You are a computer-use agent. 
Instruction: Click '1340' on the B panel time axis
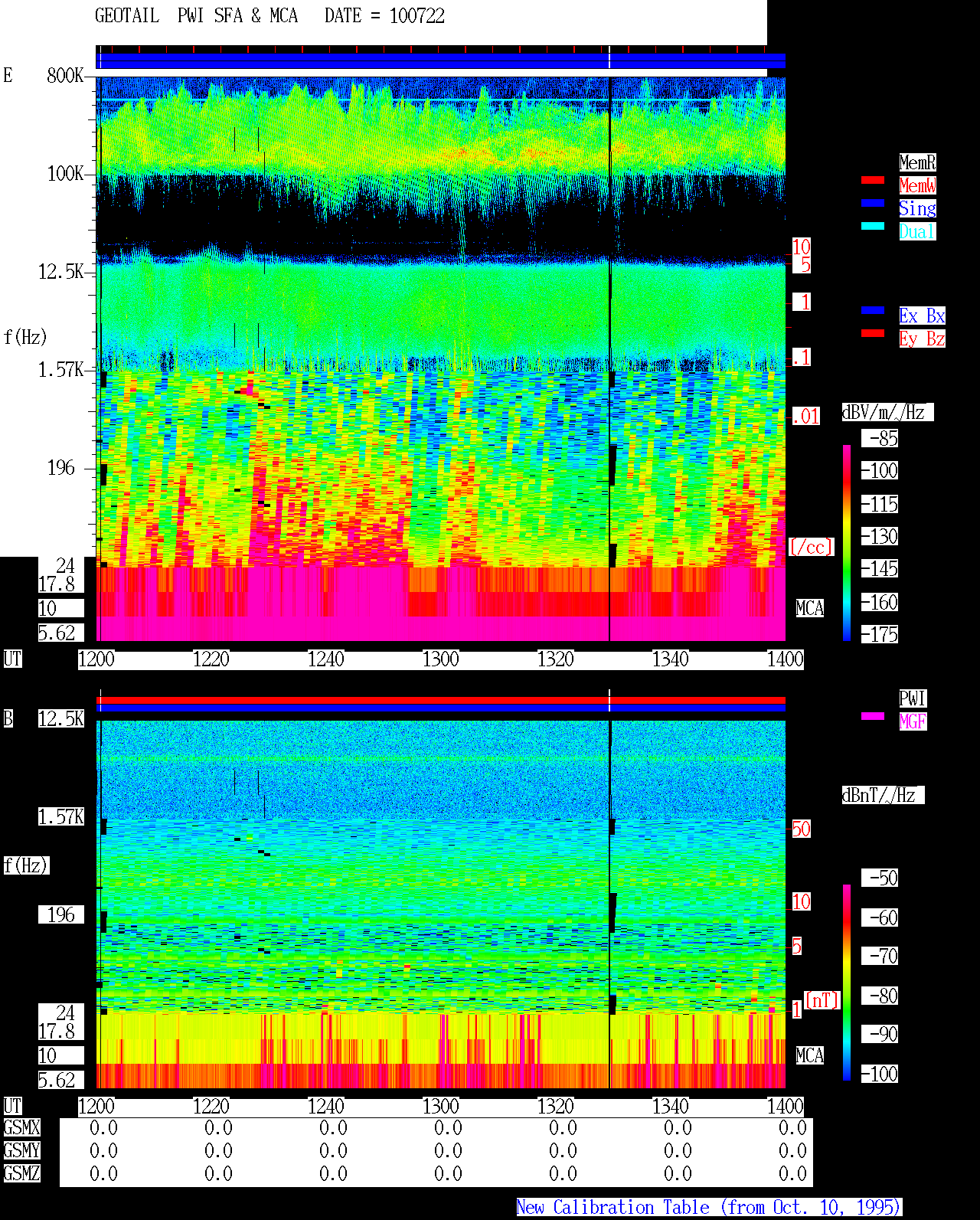[671, 1106]
